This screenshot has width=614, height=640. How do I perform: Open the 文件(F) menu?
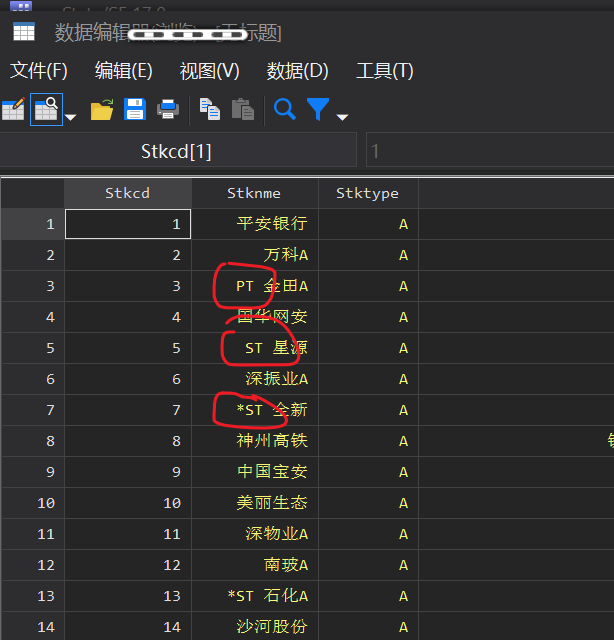pyautogui.click(x=38, y=71)
